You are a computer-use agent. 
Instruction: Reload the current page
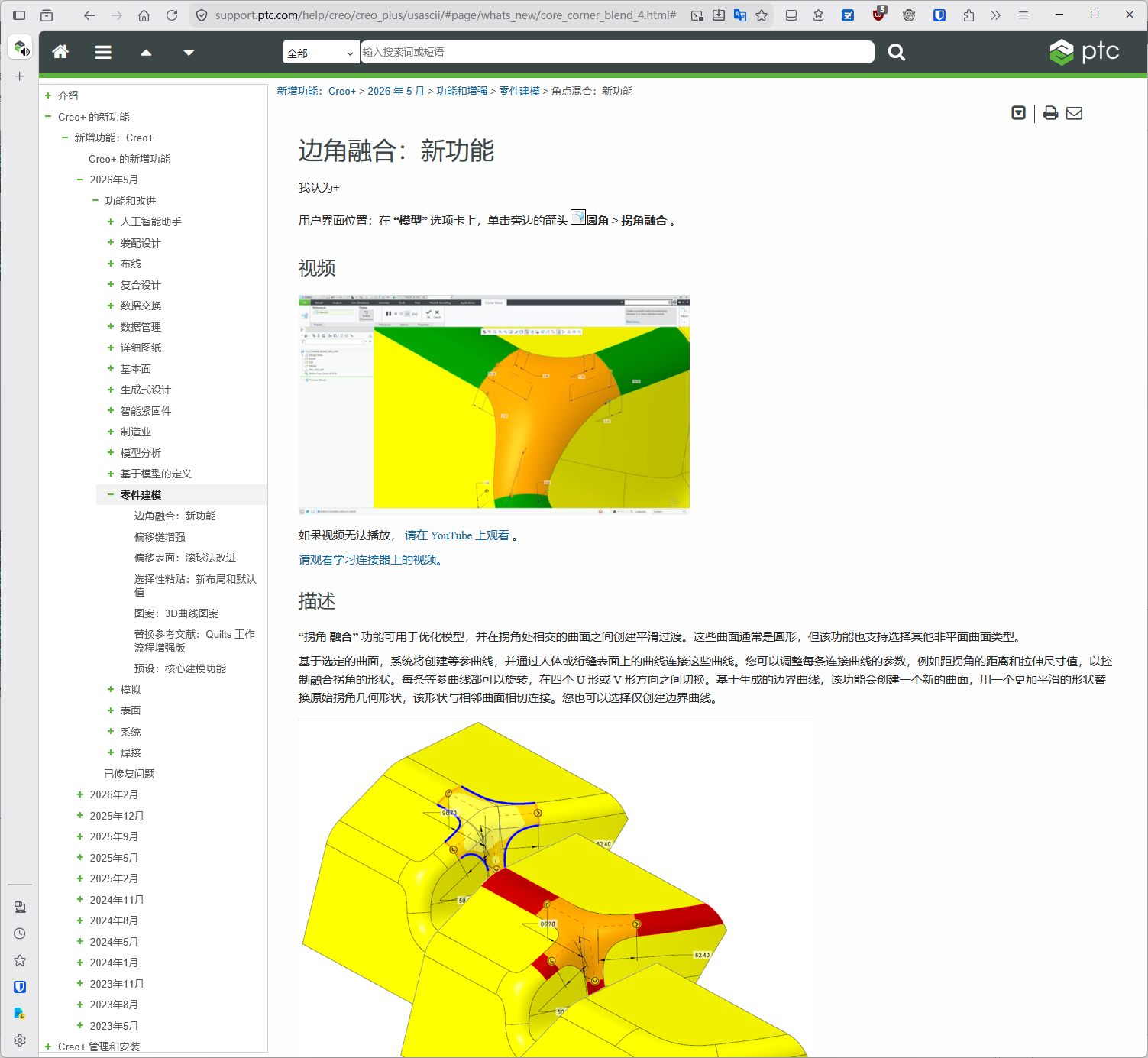tap(172, 15)
